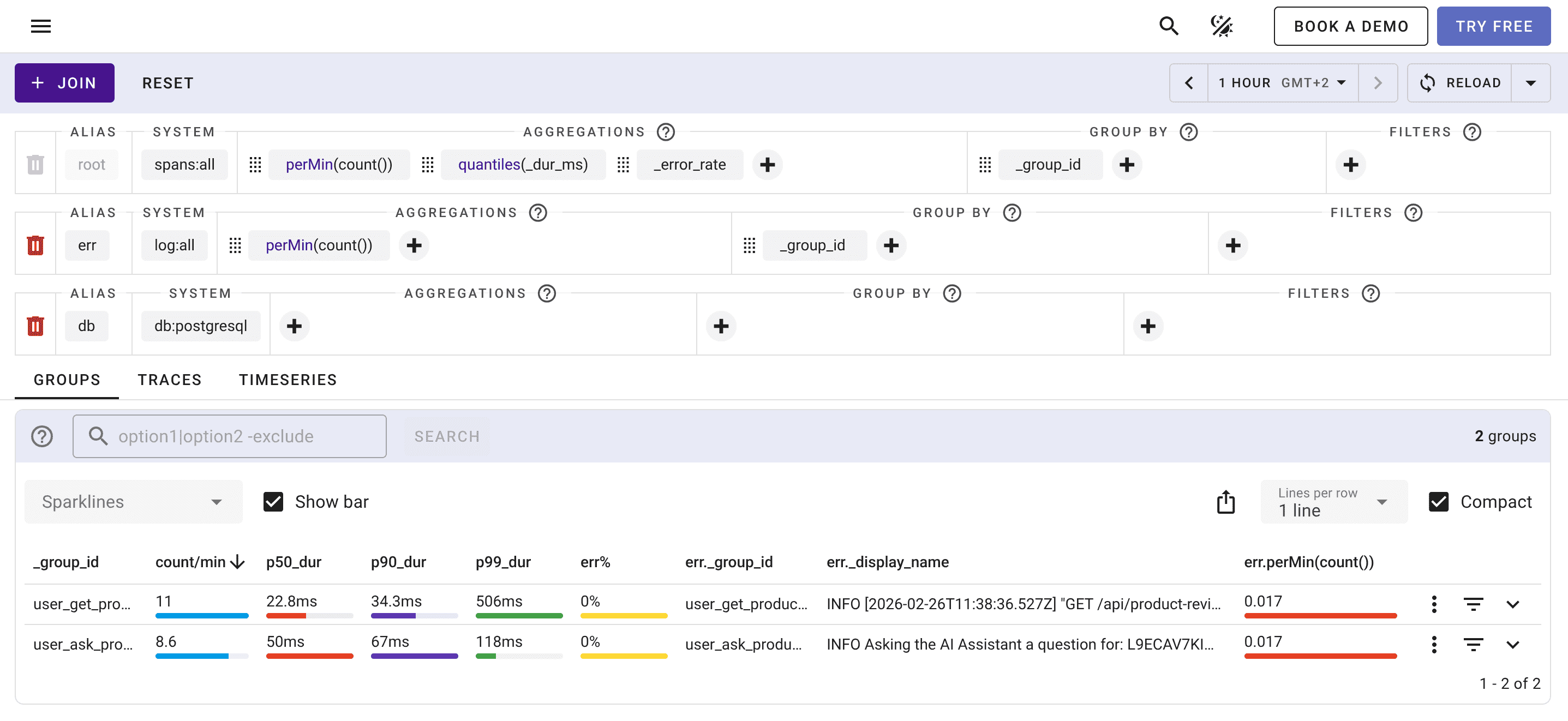This screenshot has width=1568, height=721.
Task: Click the reload icon to refresh data
Action: [x=1429, y=83]
